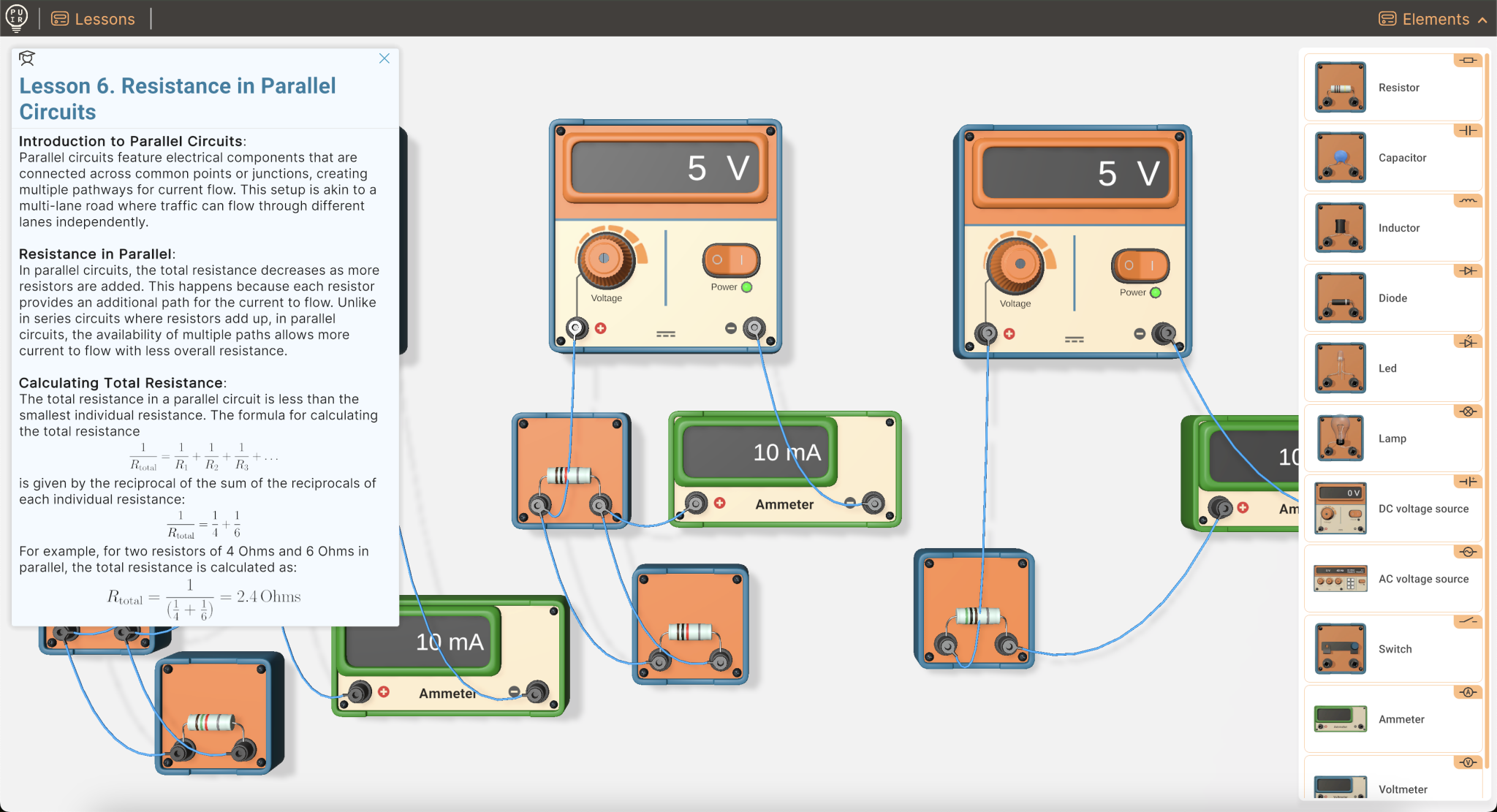
Task: Pick the AC voltage source element
Action: point(1340,578)
